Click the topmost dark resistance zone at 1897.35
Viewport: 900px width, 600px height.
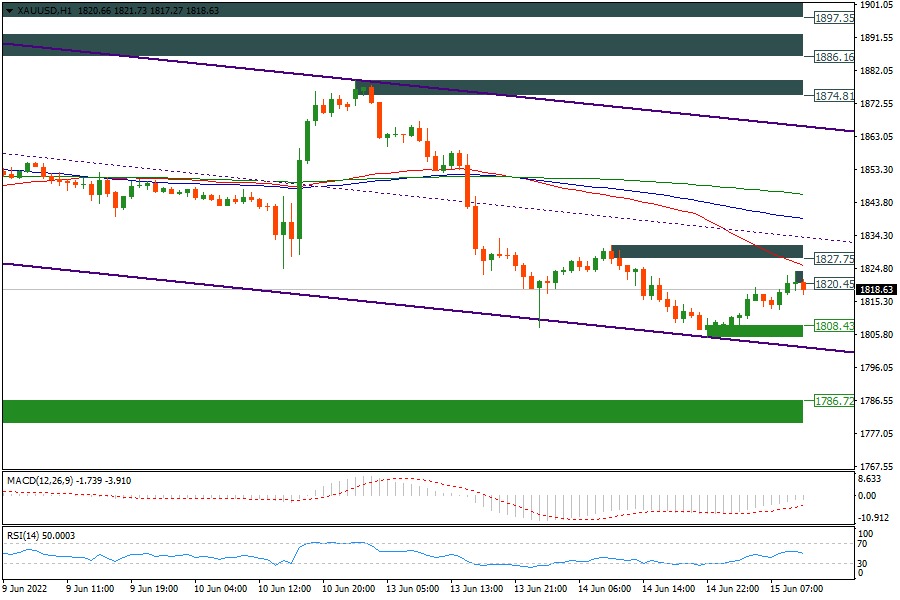coord(400,9)
